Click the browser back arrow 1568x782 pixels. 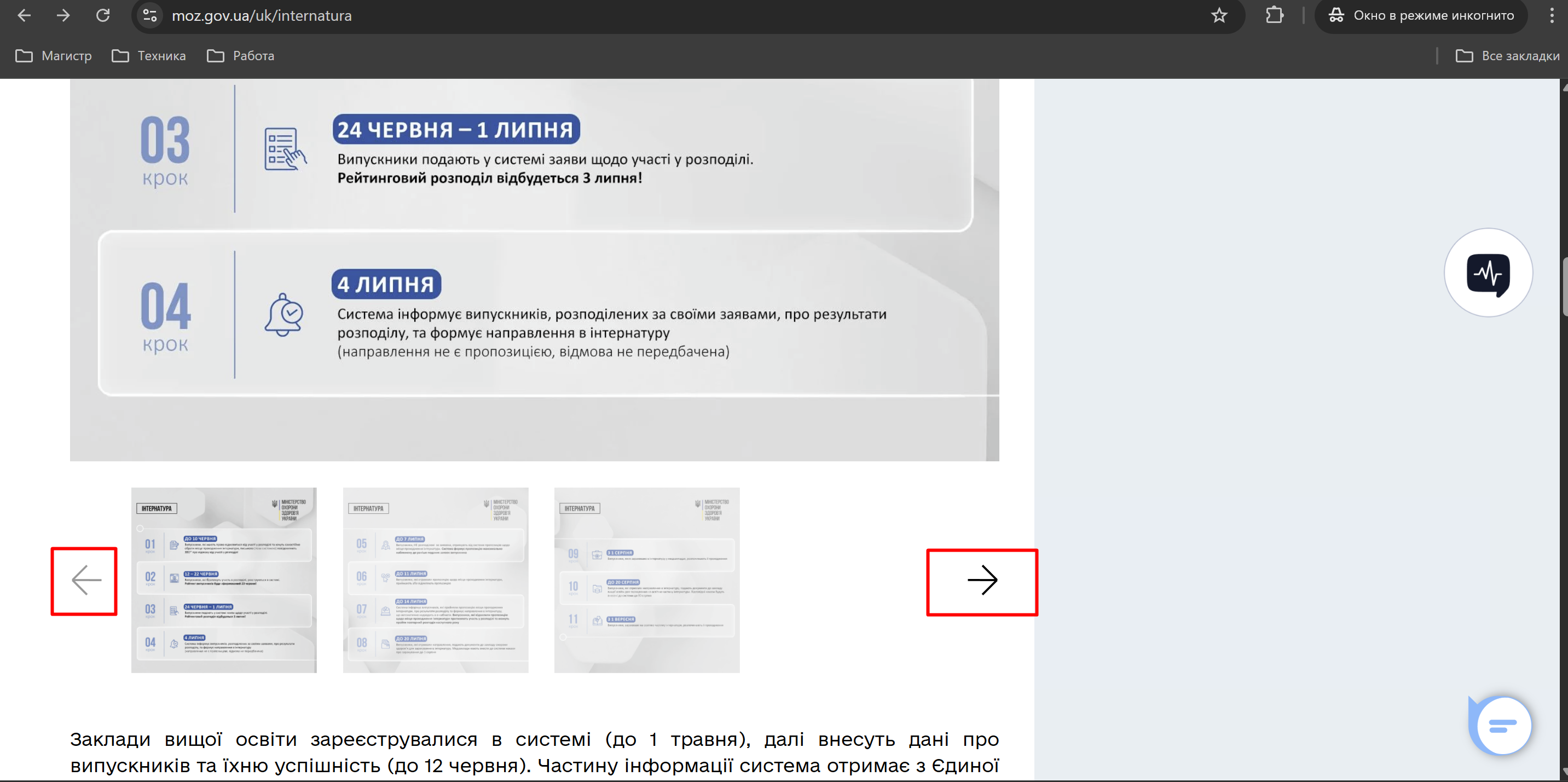[x=24, y=16]
